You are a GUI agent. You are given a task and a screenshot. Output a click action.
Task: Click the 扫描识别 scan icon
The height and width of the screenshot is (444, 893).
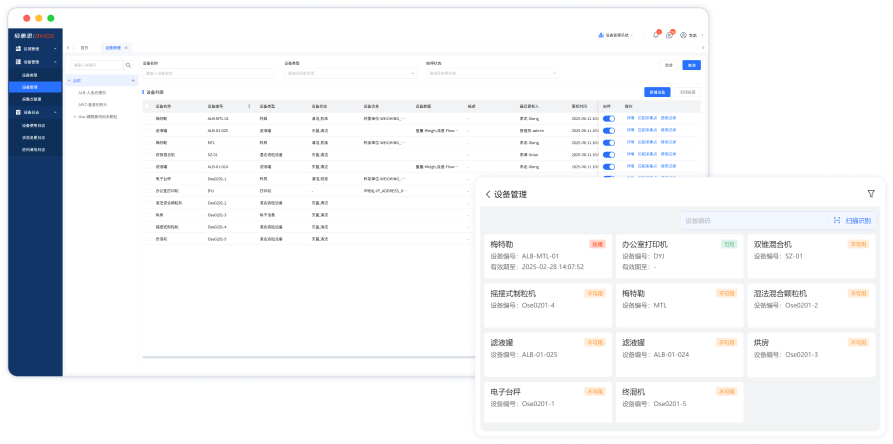click(837, 220)
